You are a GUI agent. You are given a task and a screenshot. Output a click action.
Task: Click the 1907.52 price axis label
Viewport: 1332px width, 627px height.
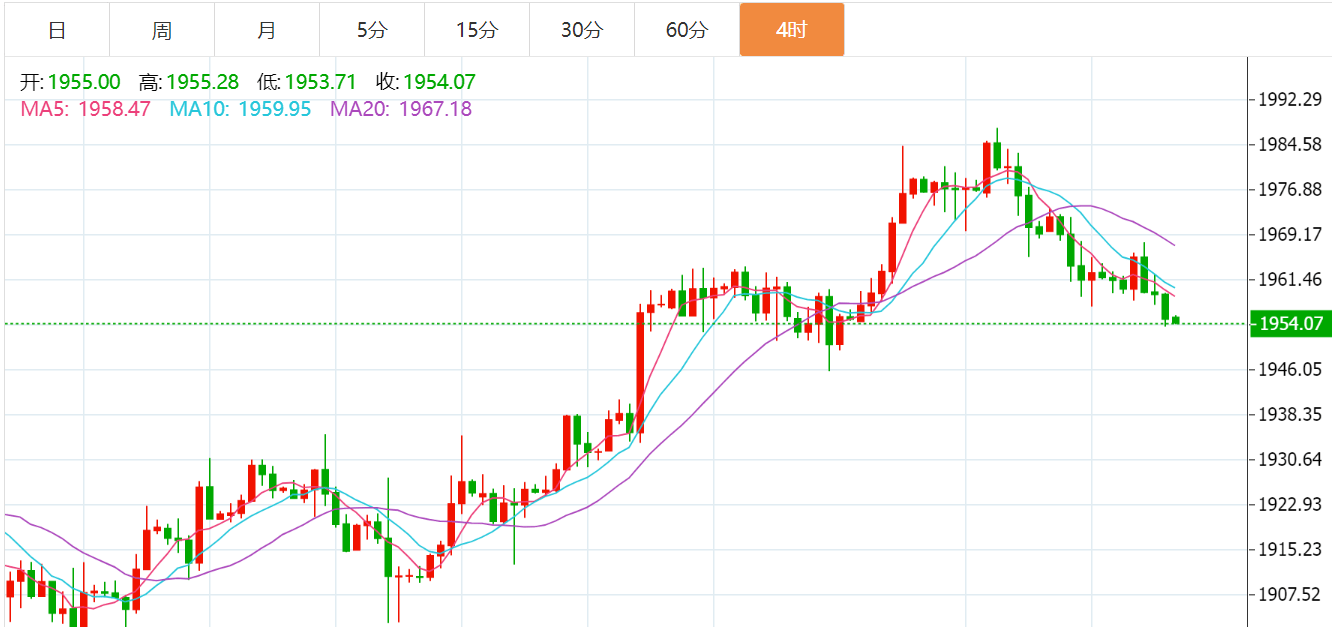click(x=1290, y=595)
